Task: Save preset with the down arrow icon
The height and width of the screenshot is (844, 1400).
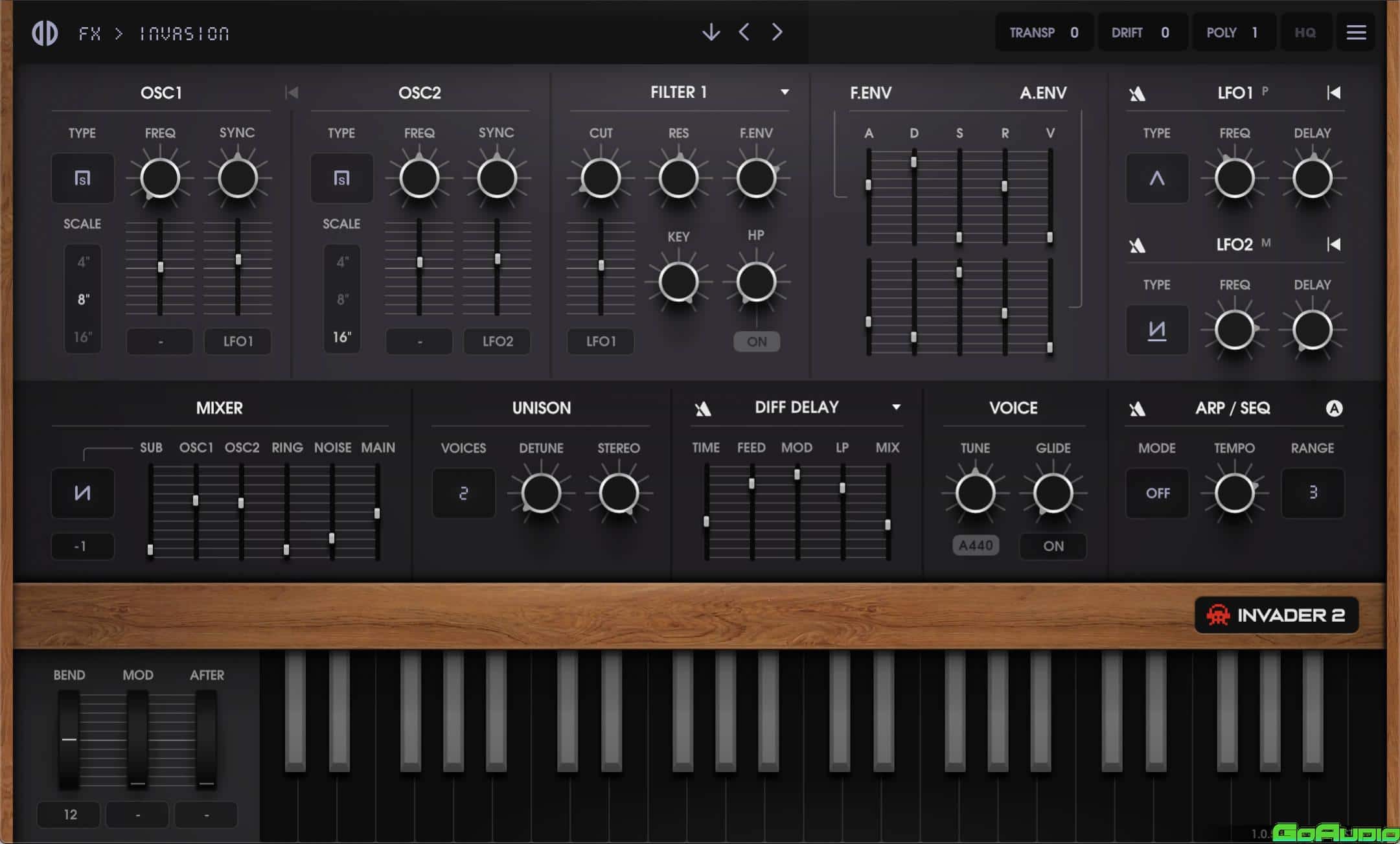Action: point(711,32)
